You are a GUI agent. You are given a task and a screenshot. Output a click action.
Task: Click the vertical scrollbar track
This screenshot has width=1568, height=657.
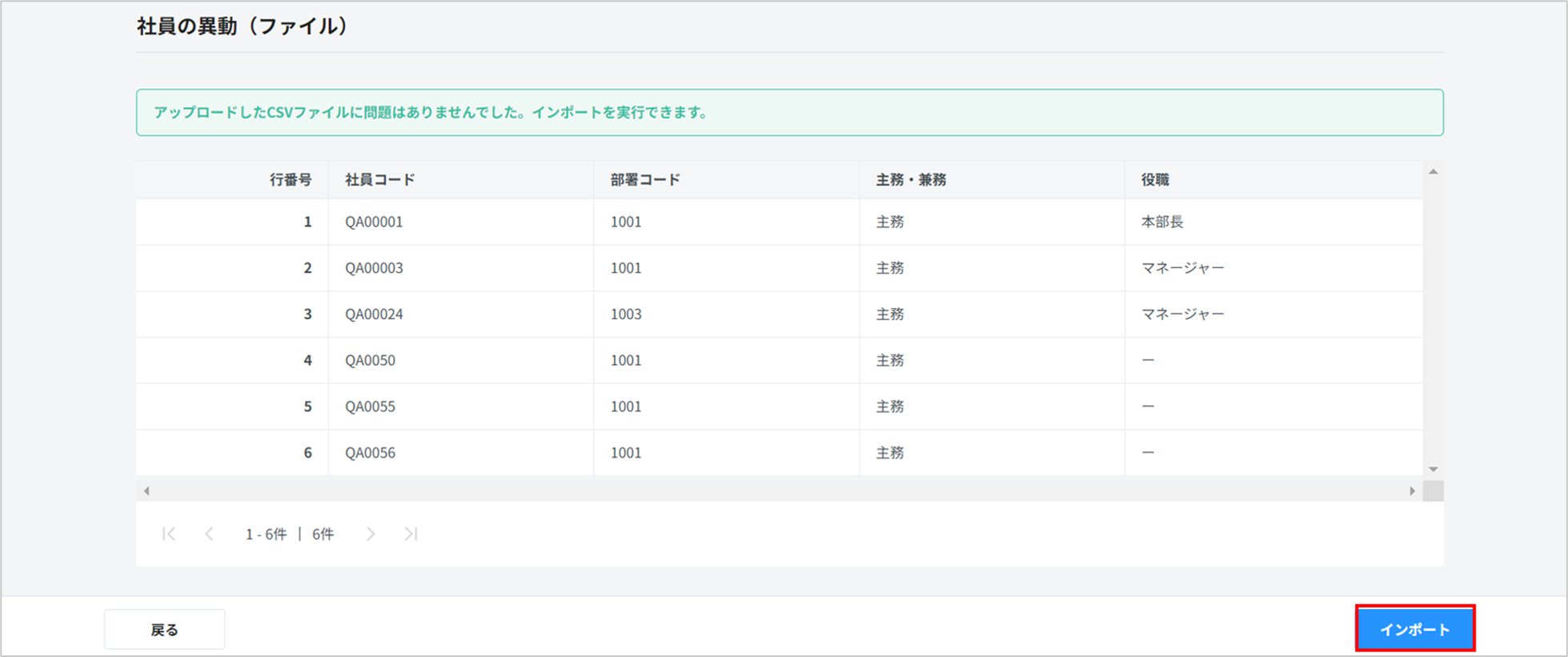[1433, 320]
